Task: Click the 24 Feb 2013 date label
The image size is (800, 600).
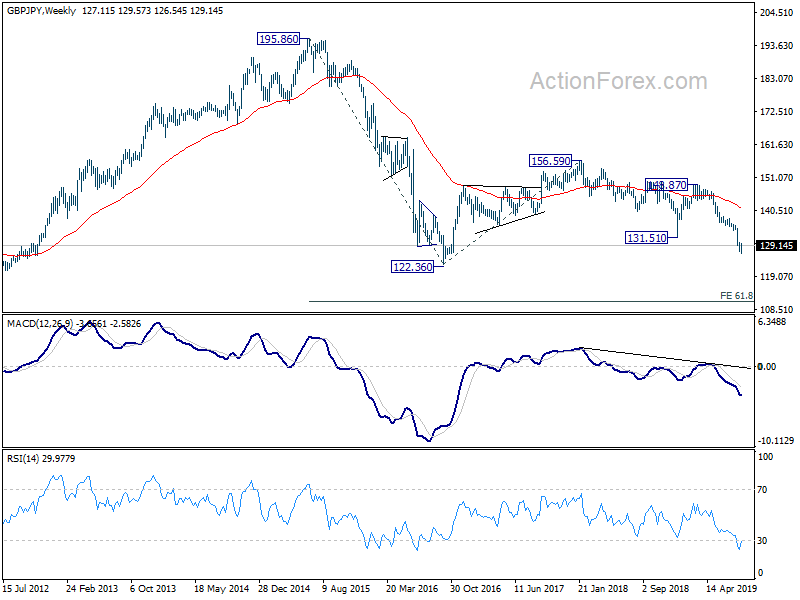Action: (x=92, y=588)
